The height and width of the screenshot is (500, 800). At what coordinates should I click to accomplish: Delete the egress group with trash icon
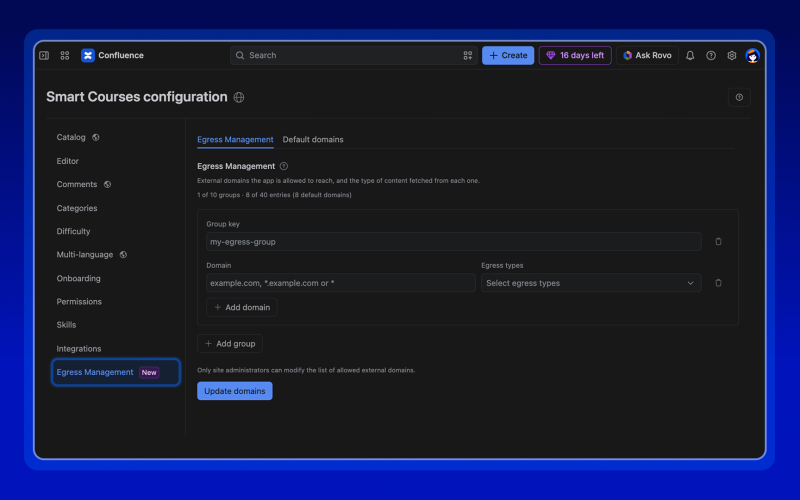tap(718, 241)
